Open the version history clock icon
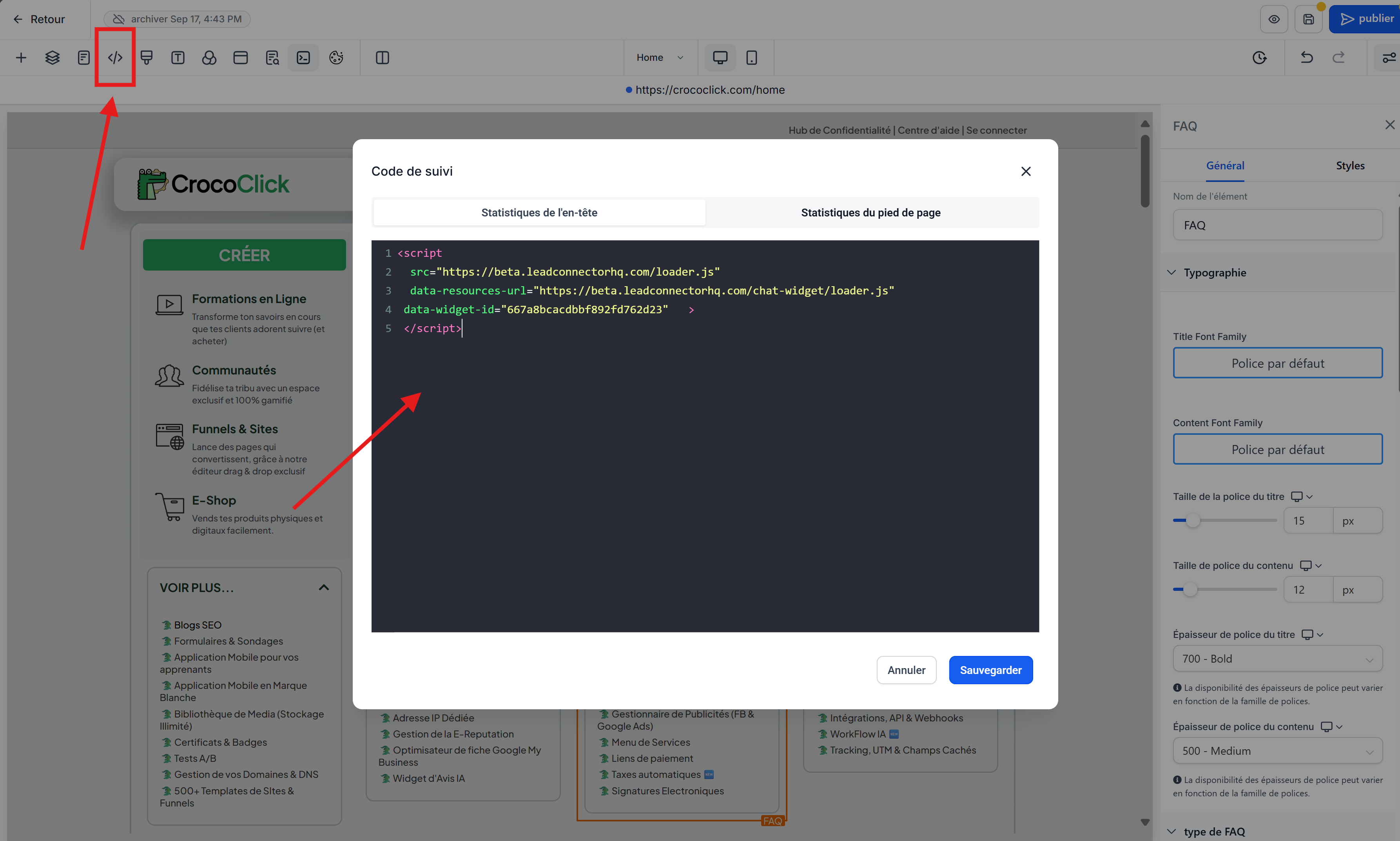The height and width of the screenshot is (841, 1400). coord(1260,57)
